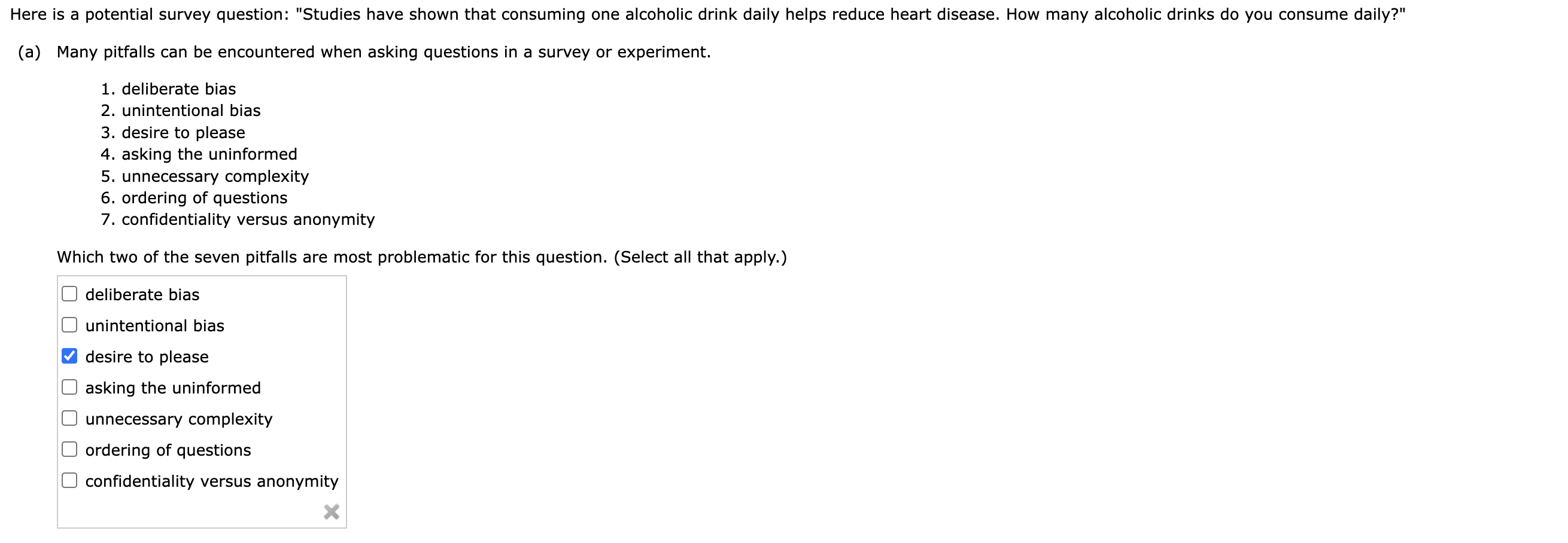The image size is (1568, 543).
Task: Check the ordering of questions checkbox
Action: click(69, 449)
